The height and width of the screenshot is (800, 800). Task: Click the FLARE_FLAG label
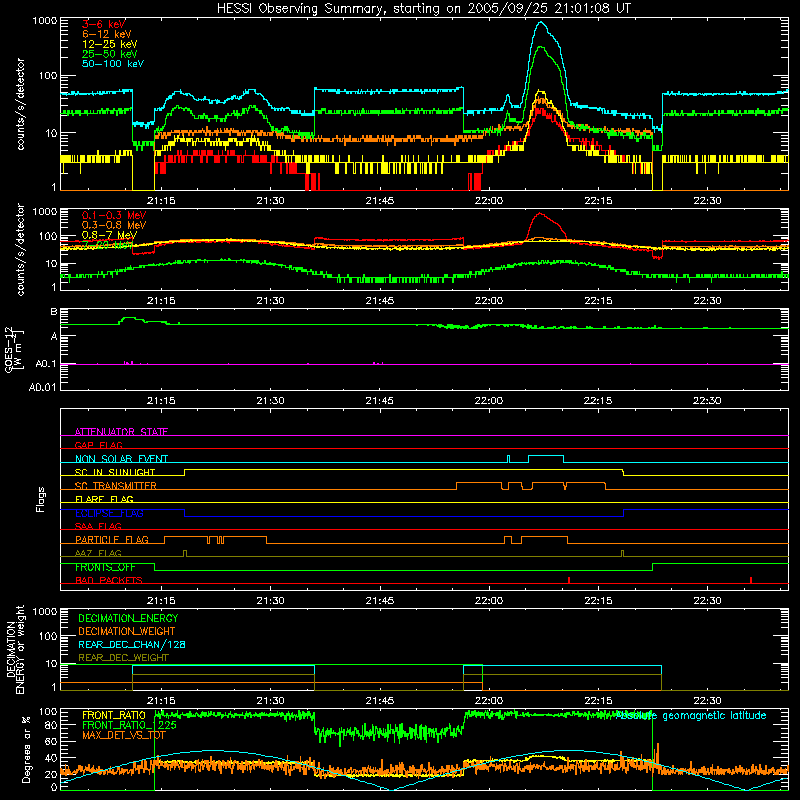(104, 499)
